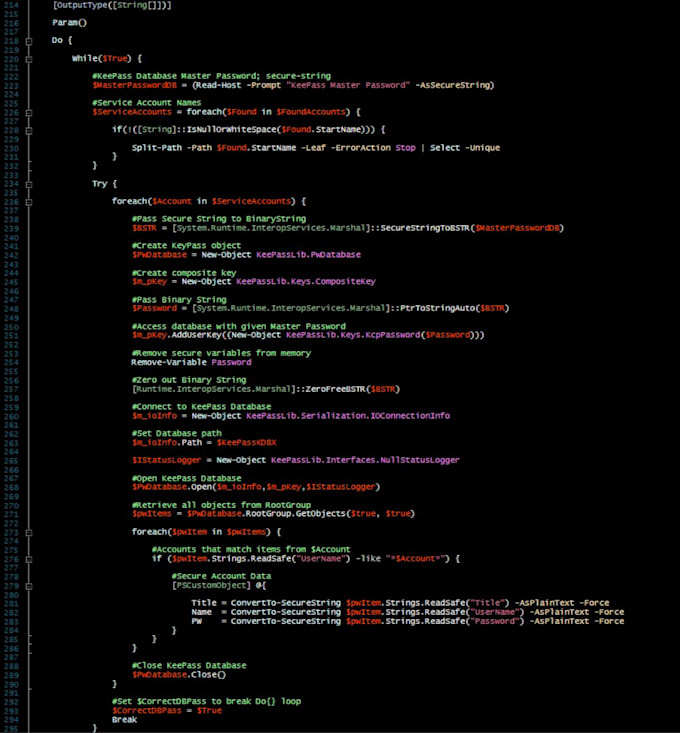Click the PtrToStringAuto method name

[x=437, y=309]
